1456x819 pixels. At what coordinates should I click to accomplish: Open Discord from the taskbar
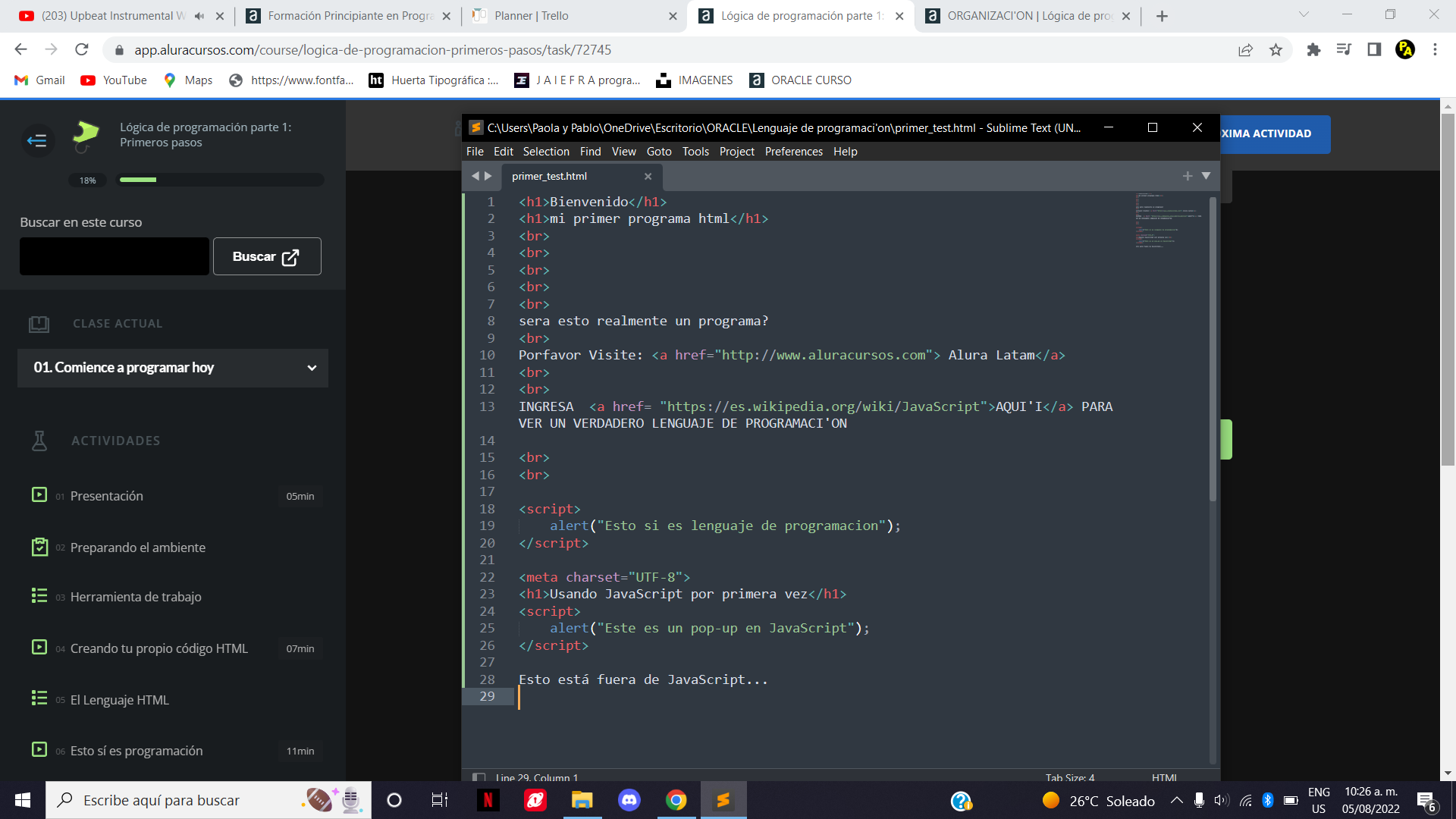[x=629, y=800]
